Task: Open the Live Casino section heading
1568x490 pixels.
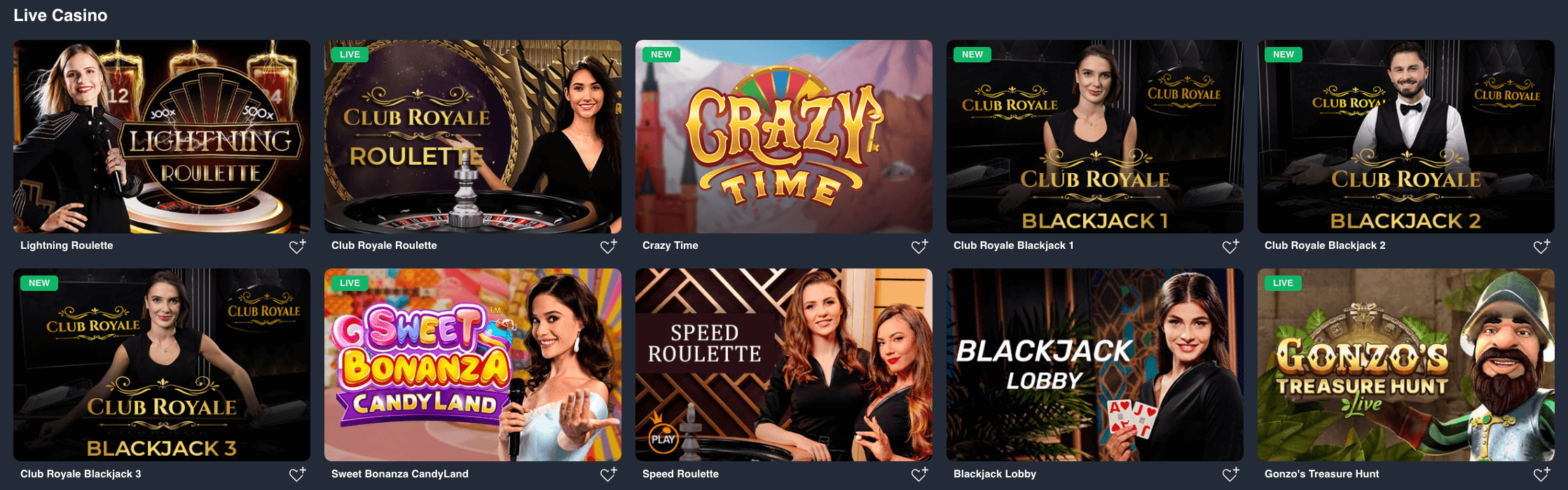Action: (60, 15)
